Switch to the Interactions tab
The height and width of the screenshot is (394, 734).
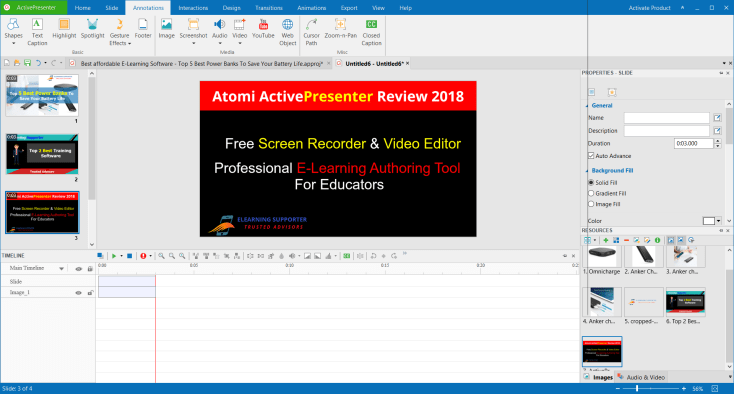pyautogui.click(x=193, y=7)
